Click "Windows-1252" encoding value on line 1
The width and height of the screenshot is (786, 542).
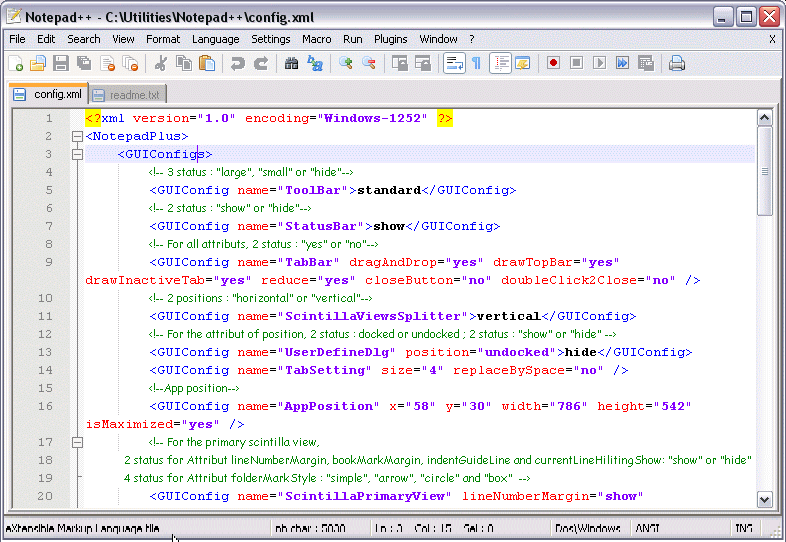coord(372,118)
